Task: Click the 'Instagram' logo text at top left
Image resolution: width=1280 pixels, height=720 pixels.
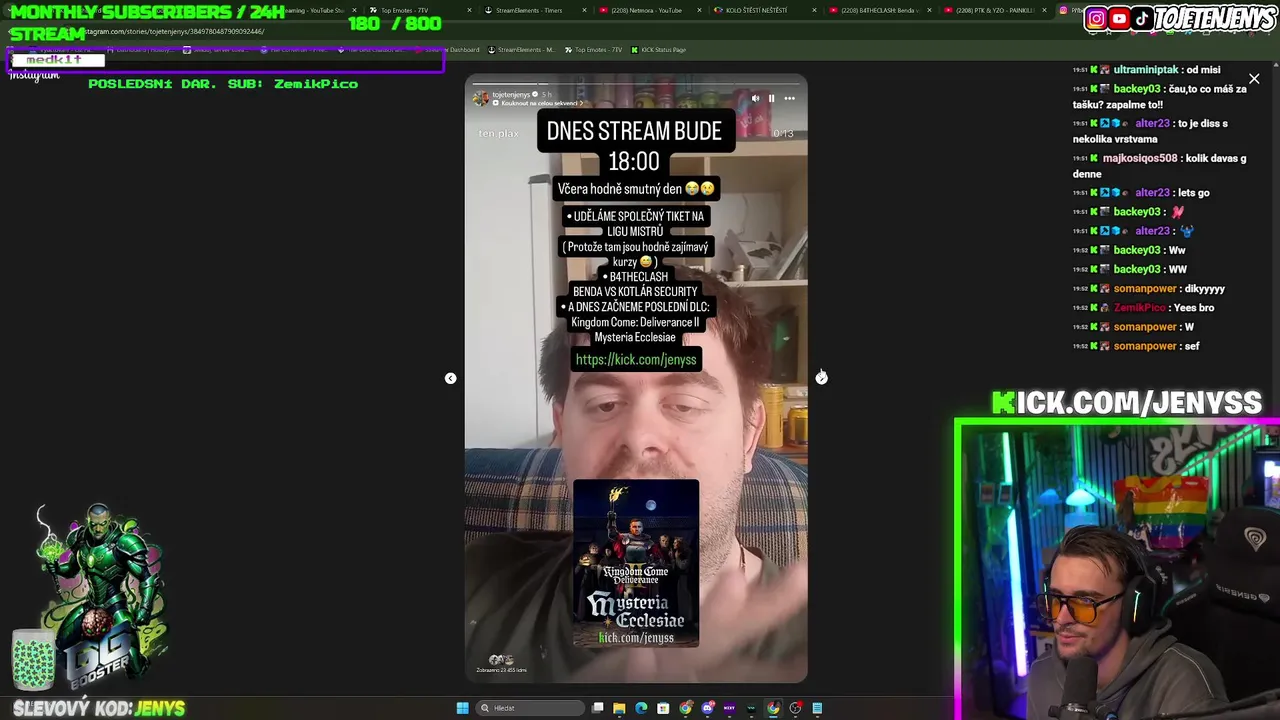Action: pos(34,75)
